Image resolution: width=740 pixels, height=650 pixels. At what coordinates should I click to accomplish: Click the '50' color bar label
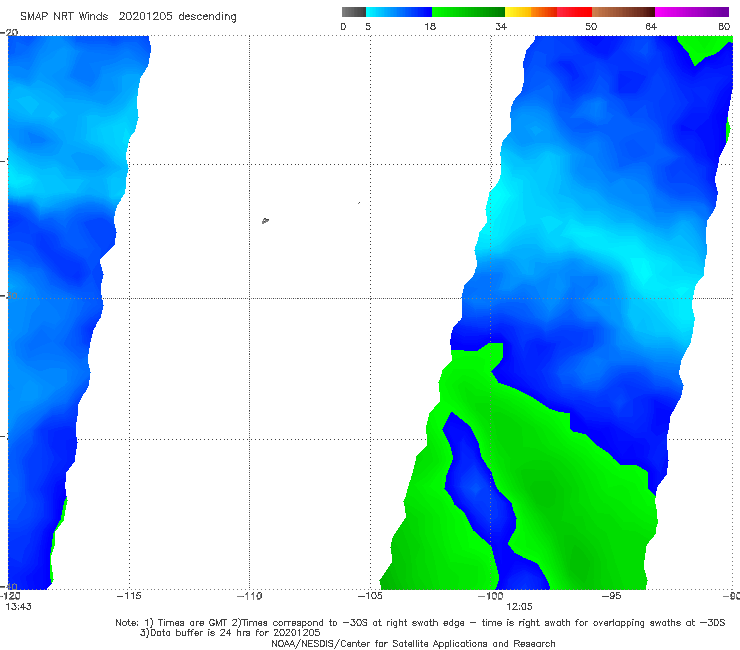click(x=591, y=27)
